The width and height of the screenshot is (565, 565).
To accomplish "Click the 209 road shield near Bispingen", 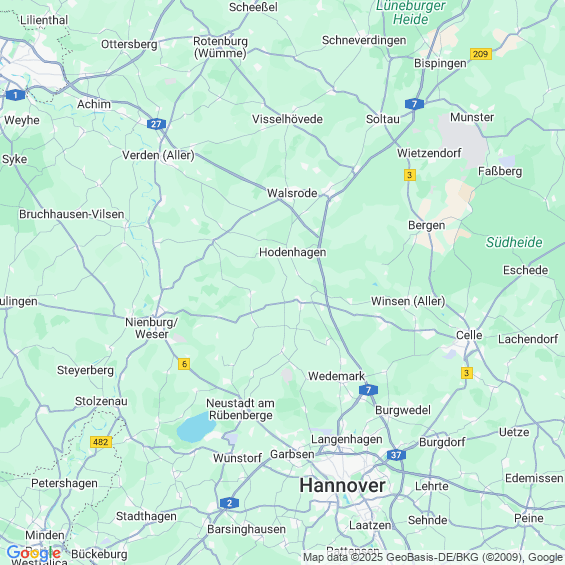I will point(481,54).
